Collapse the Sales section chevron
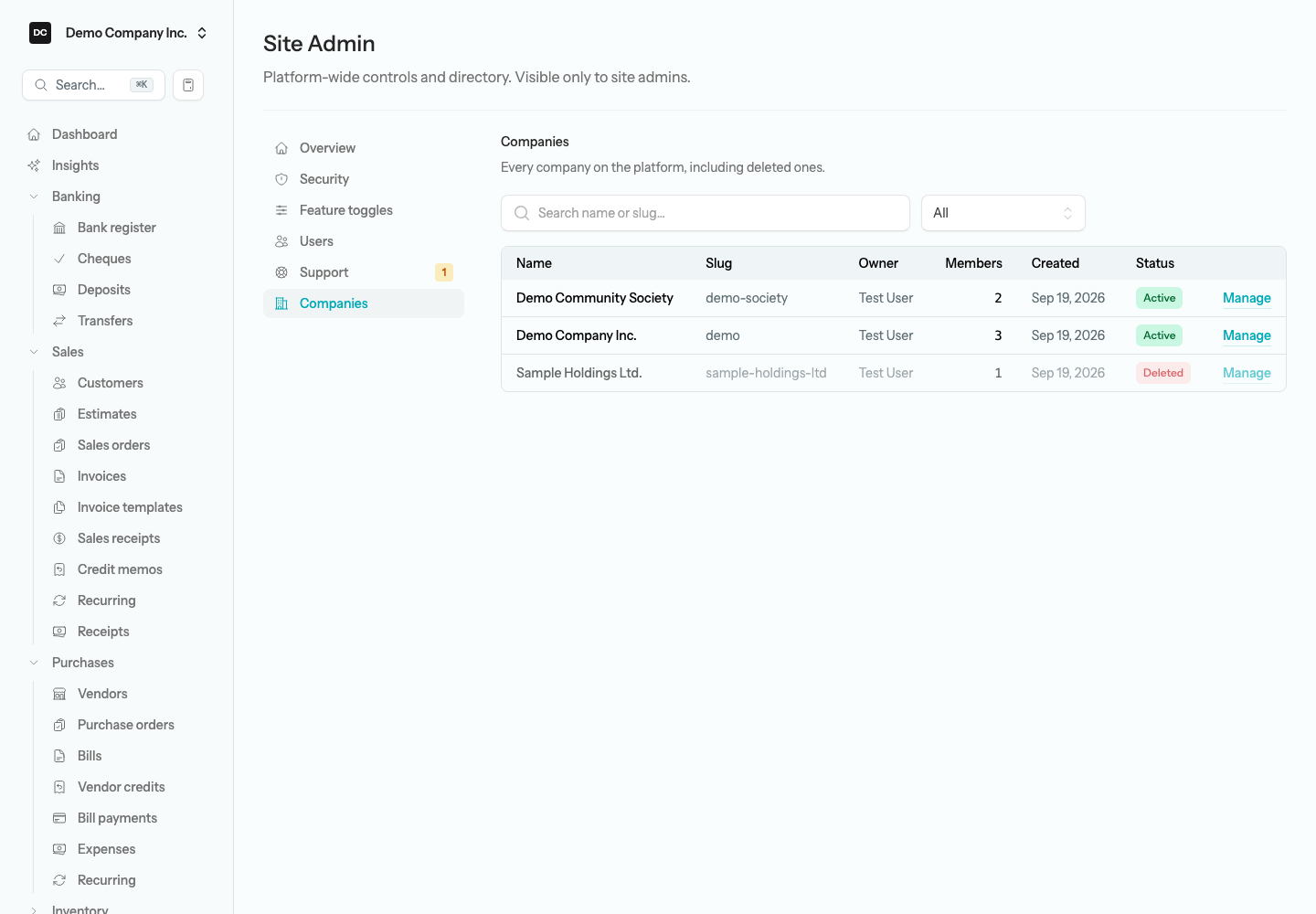 point(34,352)
